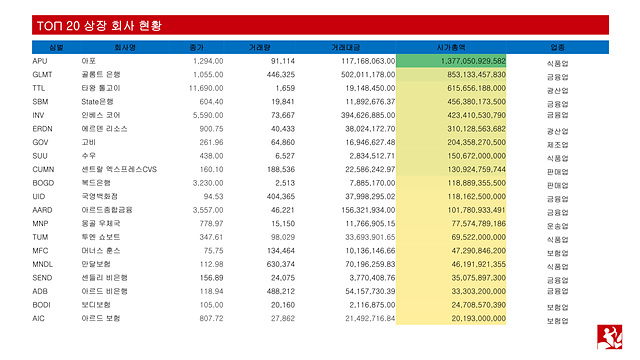
Task: Select the APU ticker symbol cell
Action: click(x=40, y=61)
